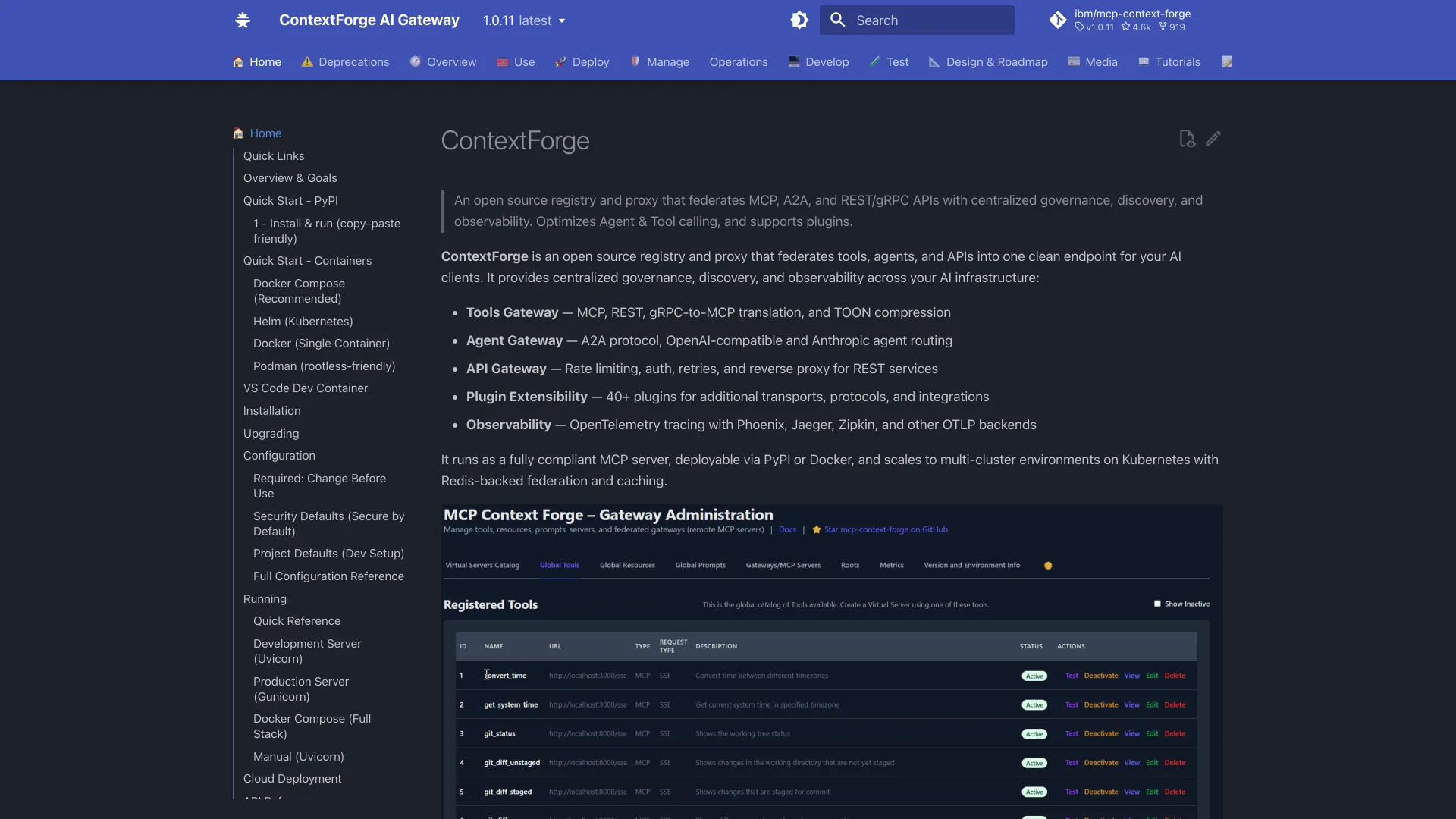
Task: Click the edit this page pencil icon
Action: [1213, 139]
